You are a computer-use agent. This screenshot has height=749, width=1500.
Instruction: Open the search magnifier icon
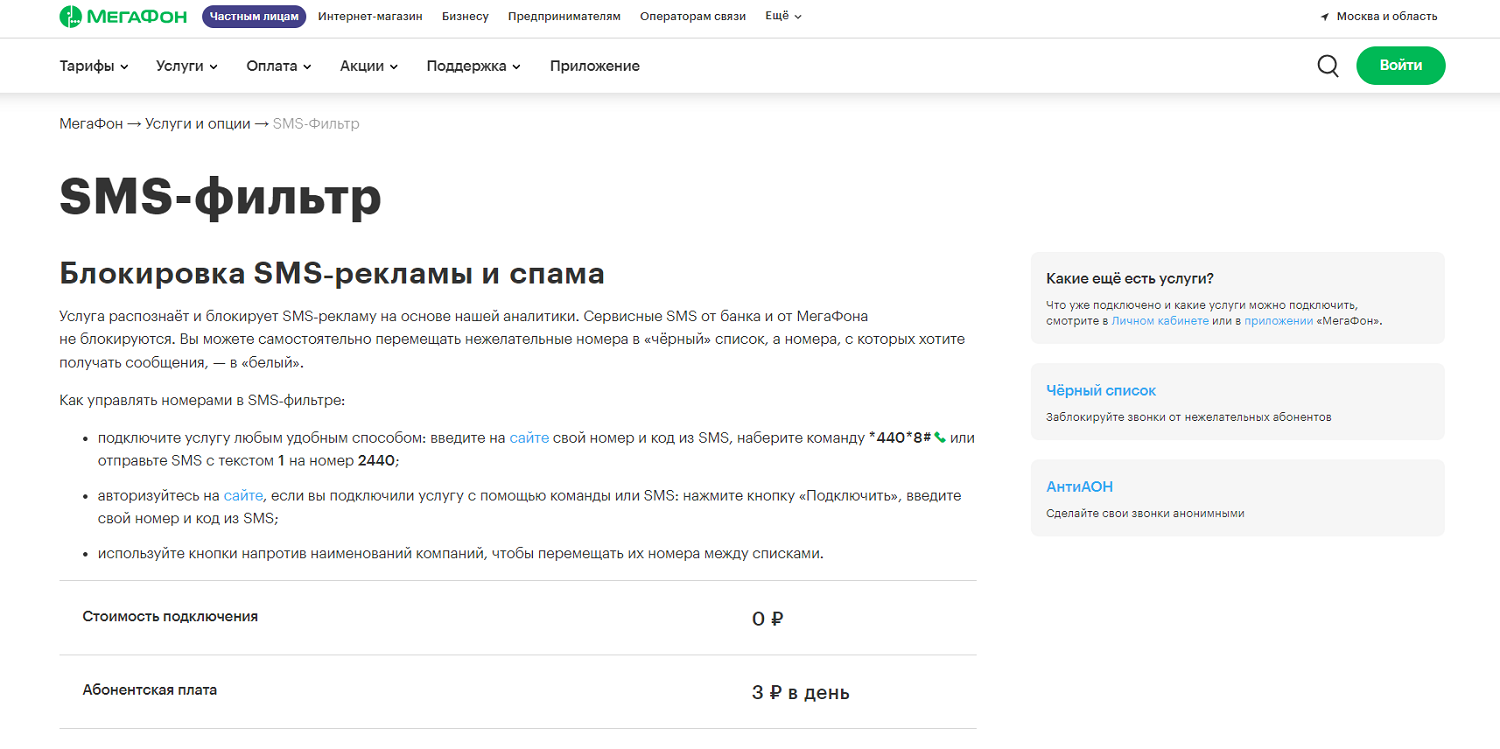[x=1328, y=66]
